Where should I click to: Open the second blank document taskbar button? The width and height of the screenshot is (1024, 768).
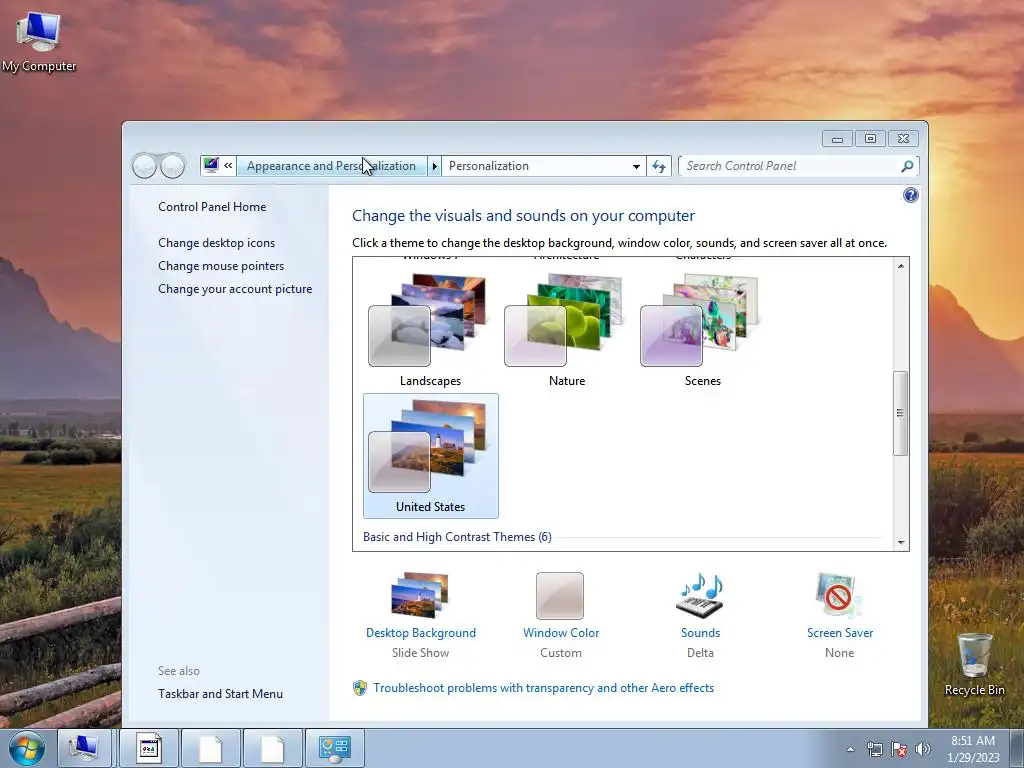[x=272, y=748]
